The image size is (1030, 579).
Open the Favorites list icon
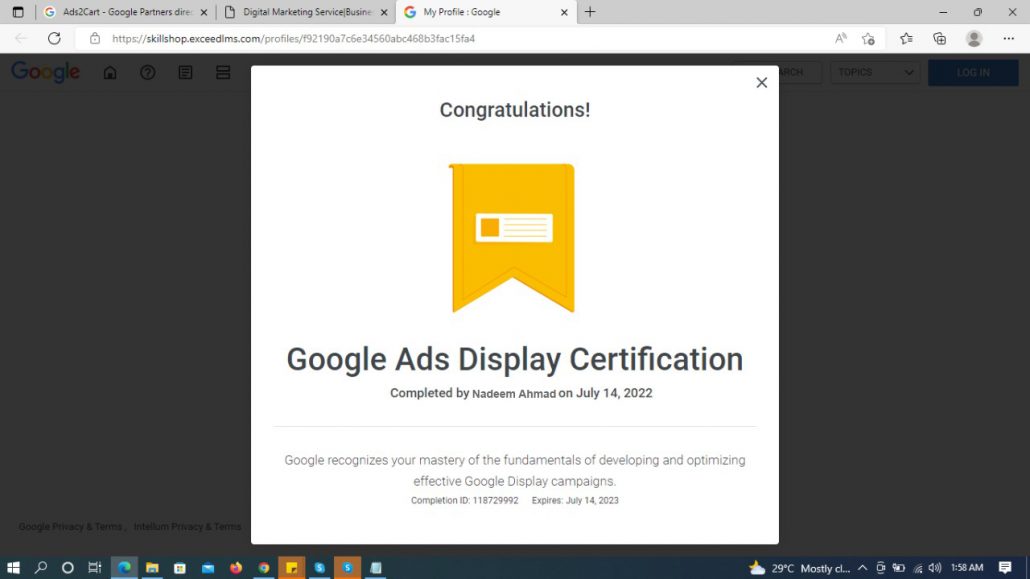click(907, 38)
